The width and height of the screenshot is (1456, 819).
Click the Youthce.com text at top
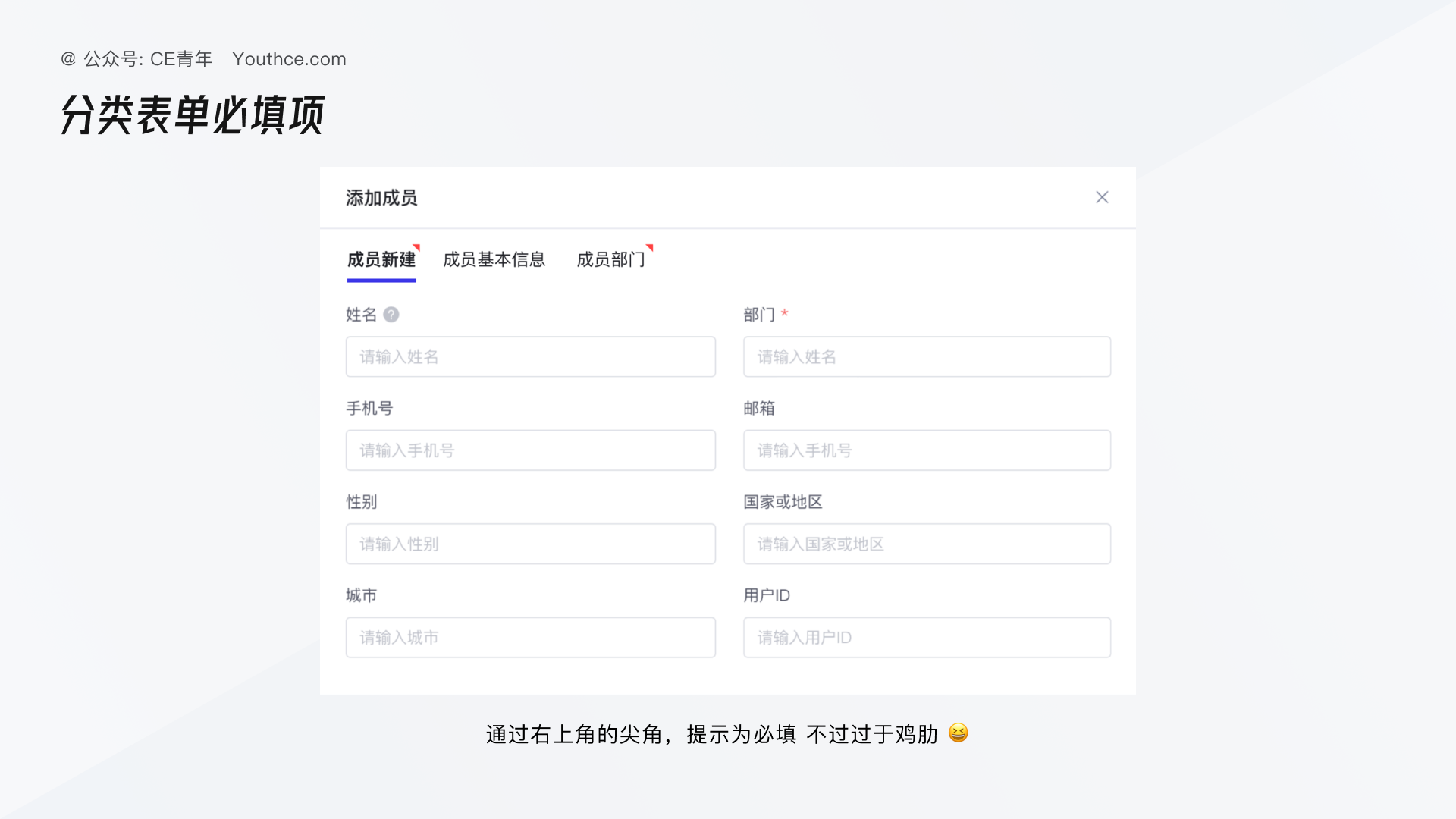tap(289, 59)
